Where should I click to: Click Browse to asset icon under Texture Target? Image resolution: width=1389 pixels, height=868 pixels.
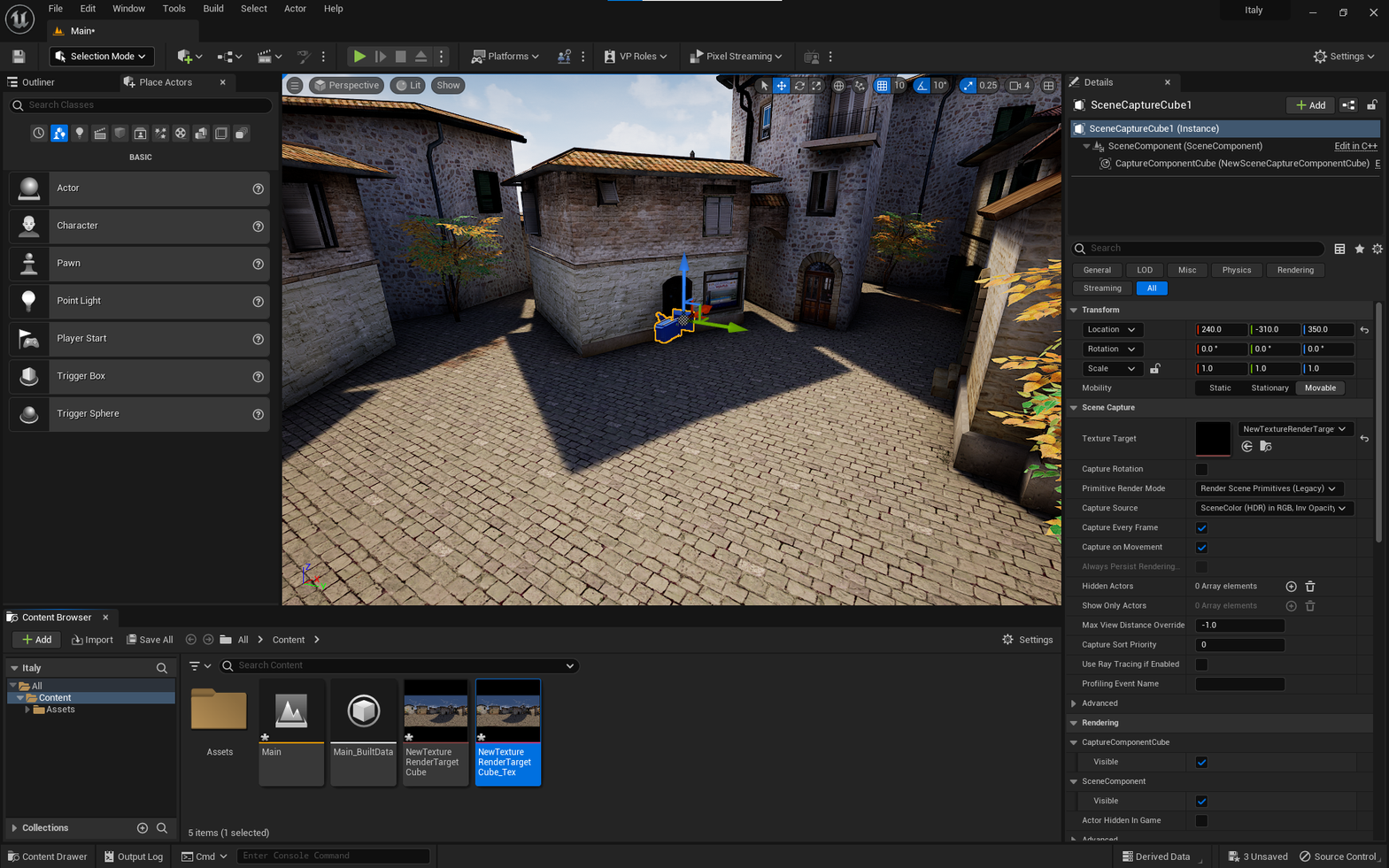[x=1266, y=447]
